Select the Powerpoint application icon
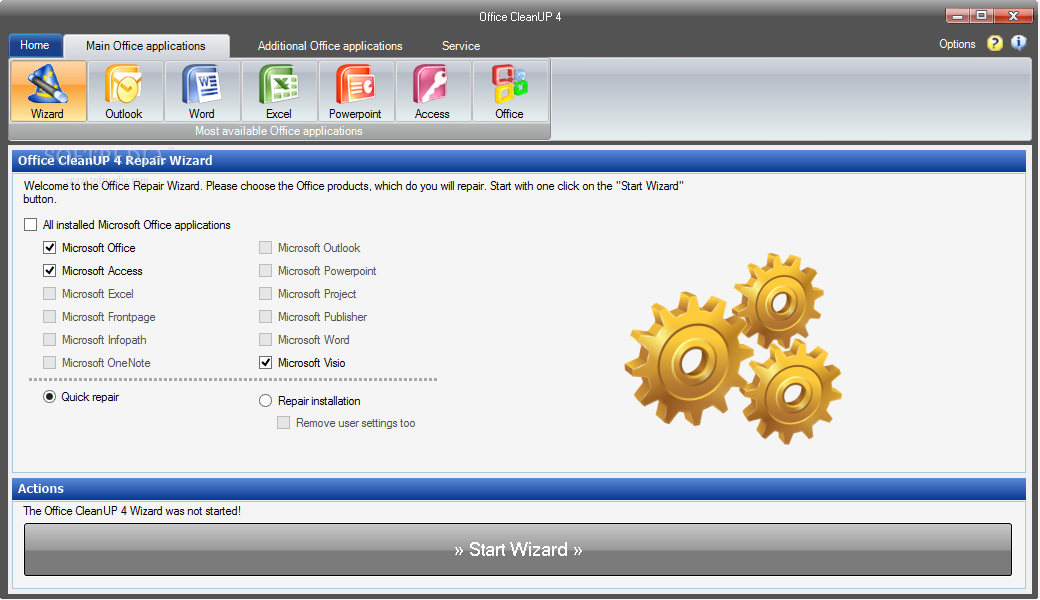 tap(356, 91)
